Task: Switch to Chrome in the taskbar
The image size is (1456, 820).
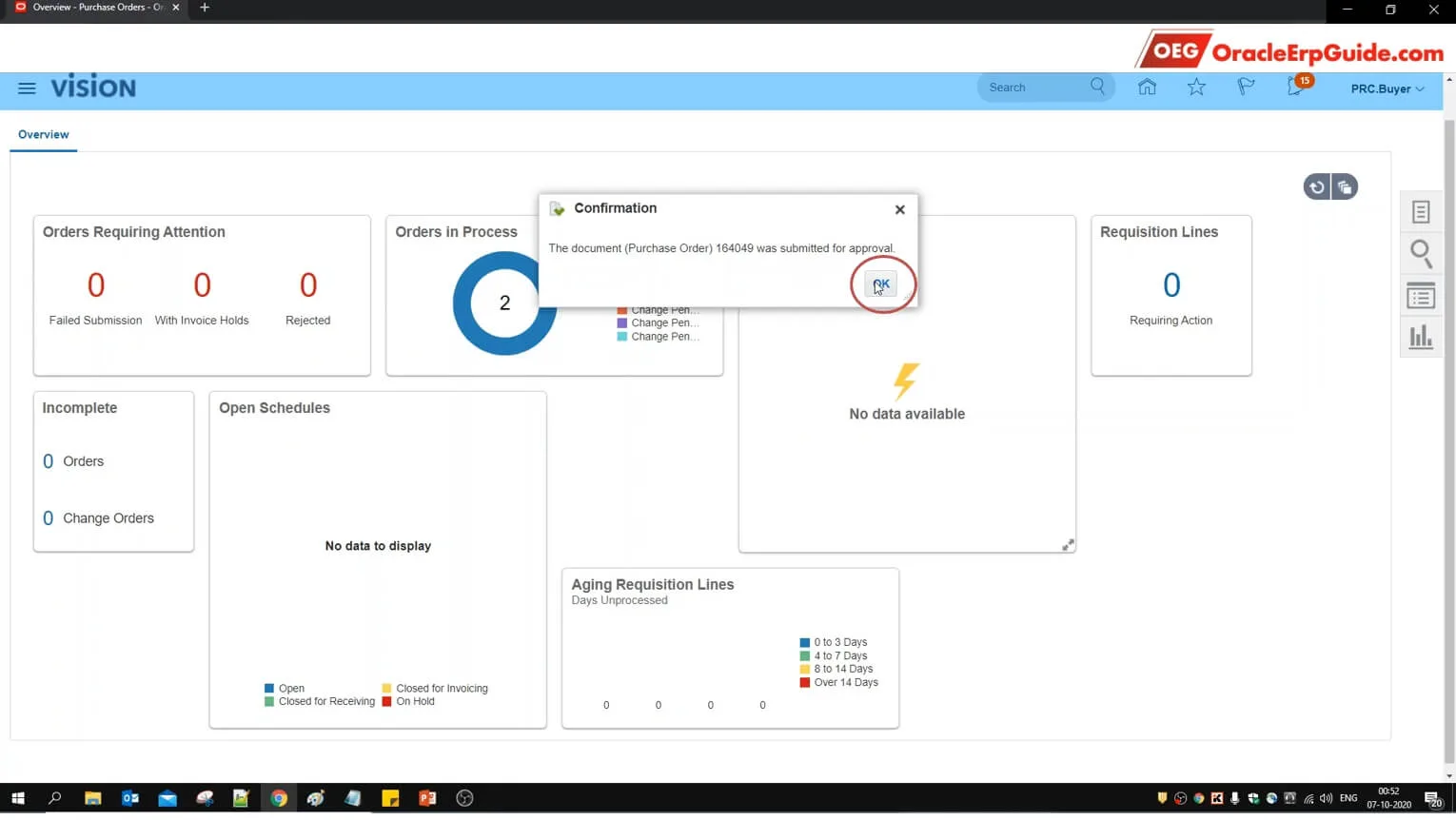Action: point(279,799)
